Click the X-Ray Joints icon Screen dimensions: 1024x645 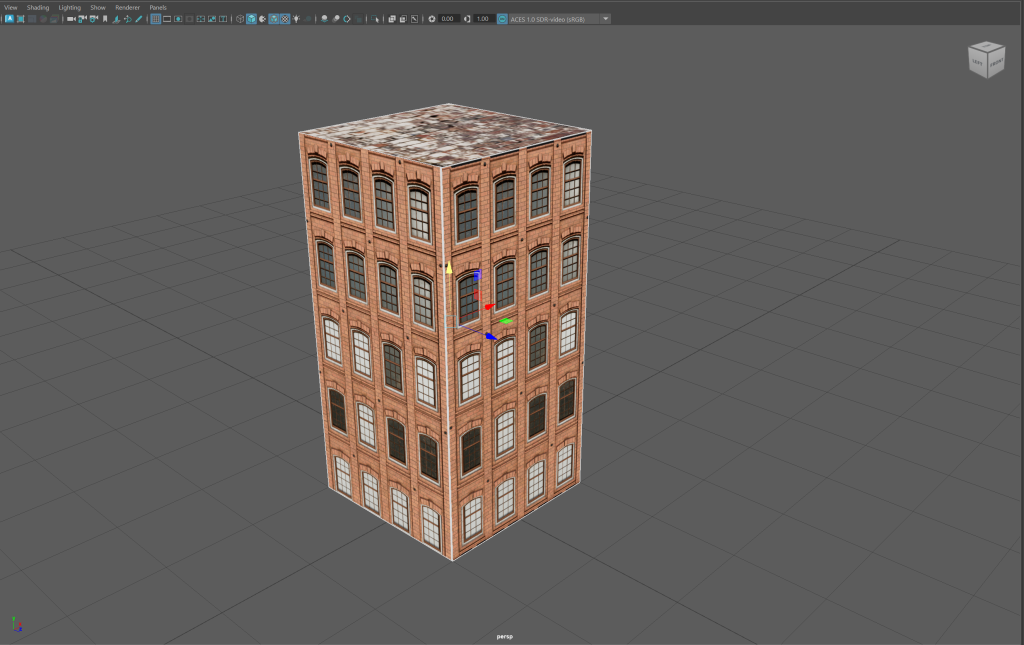pos(414,19)
